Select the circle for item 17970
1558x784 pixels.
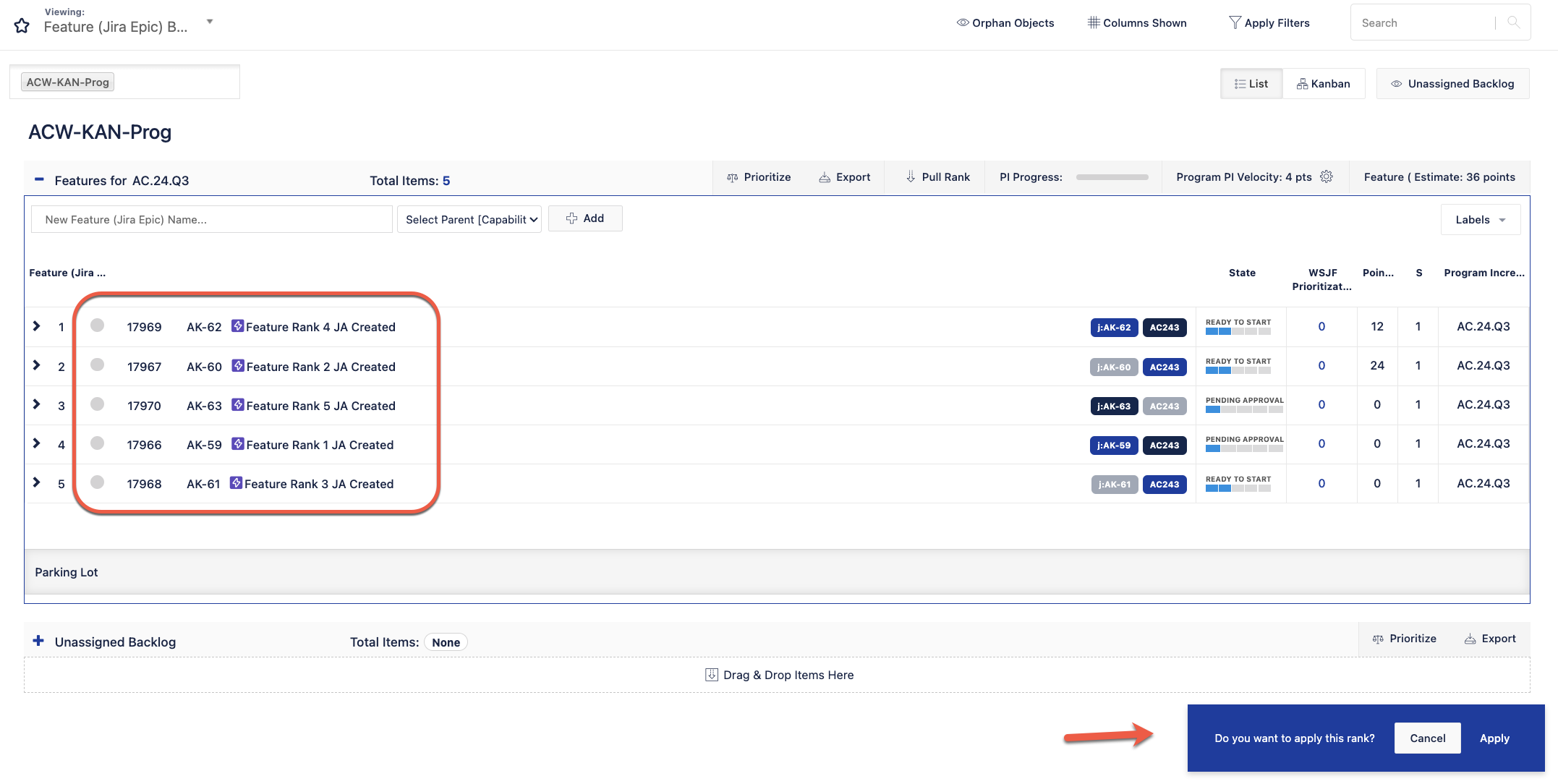point(98,404)
